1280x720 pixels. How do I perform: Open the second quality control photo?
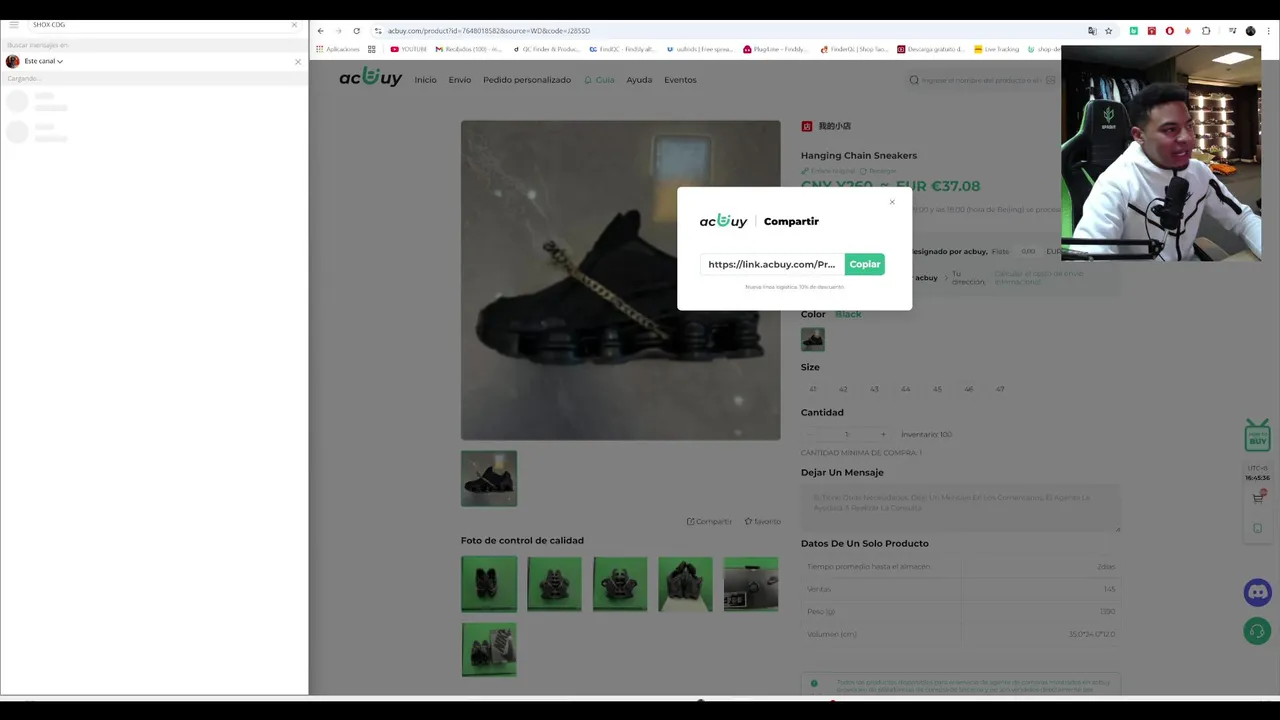coord(554,584)
